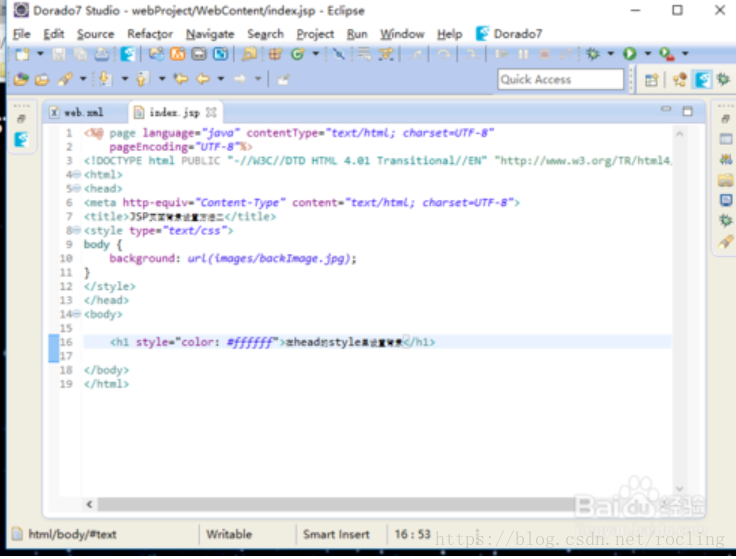Click the Open Project folder icon

tap(21, 79)
